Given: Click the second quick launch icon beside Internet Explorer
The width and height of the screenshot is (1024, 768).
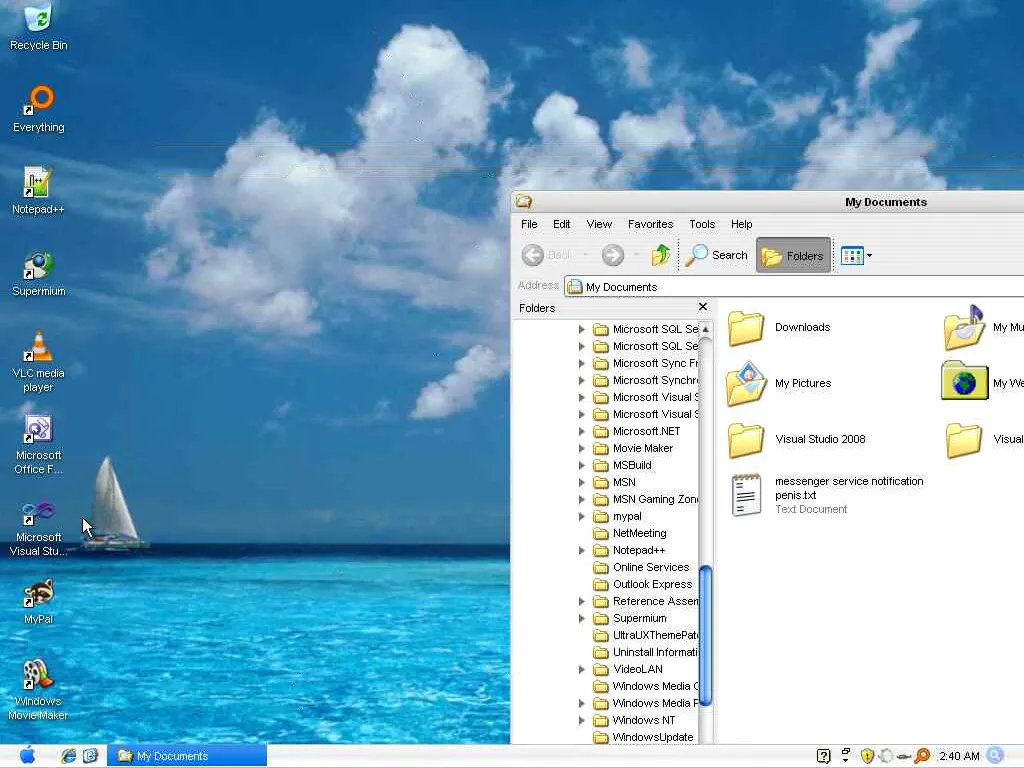Looking at the screenshot, I should [90, 756].
